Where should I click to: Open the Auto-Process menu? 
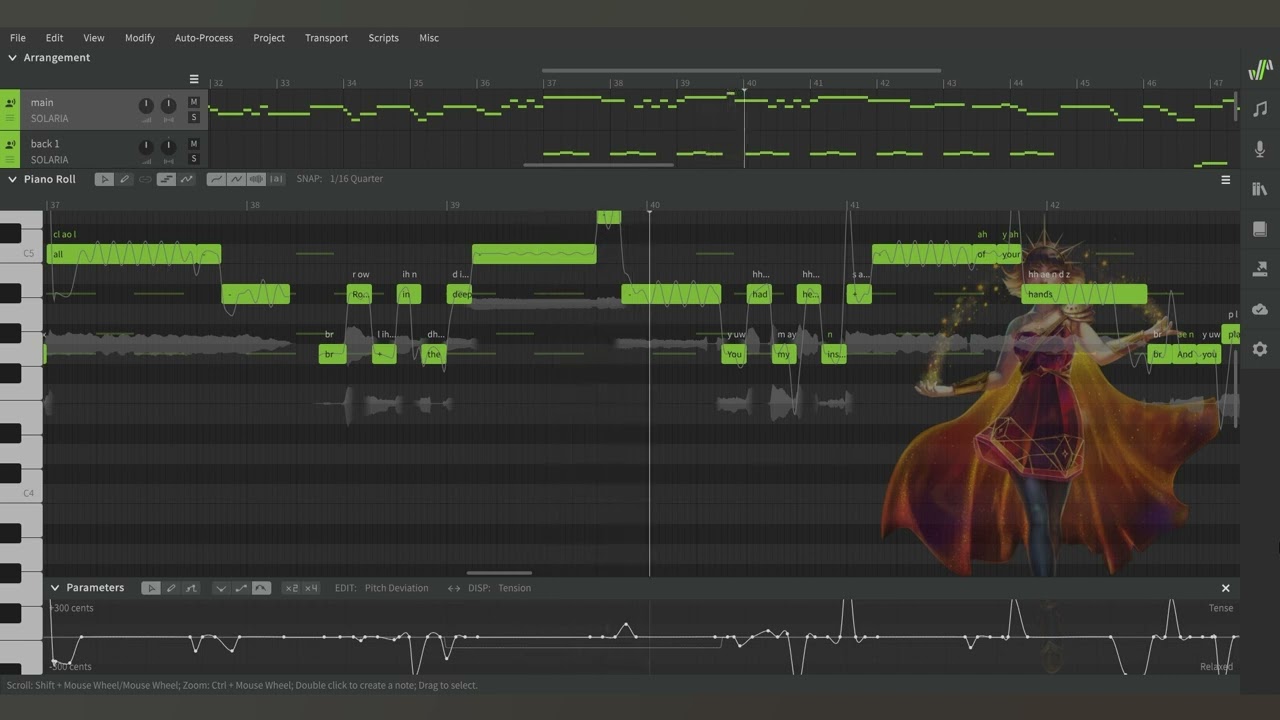coord(204,38)
